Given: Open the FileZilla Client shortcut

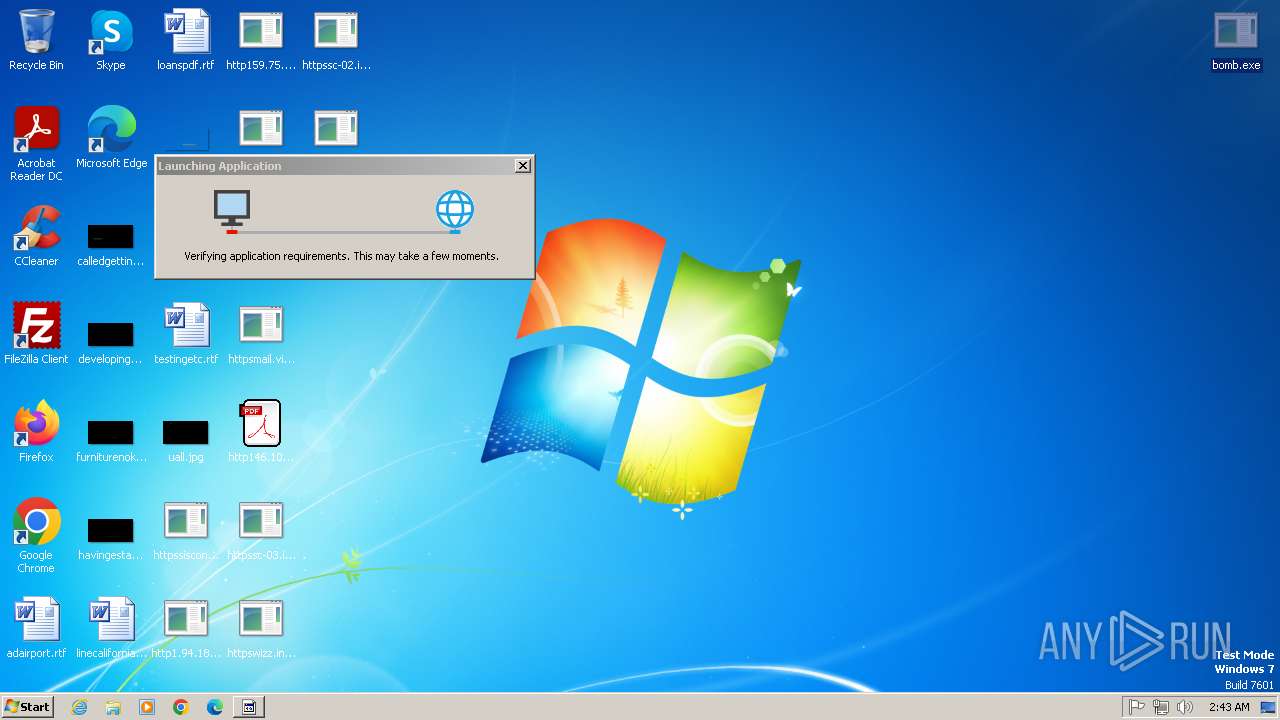Looking at the screenshot, I should point(36,334).
